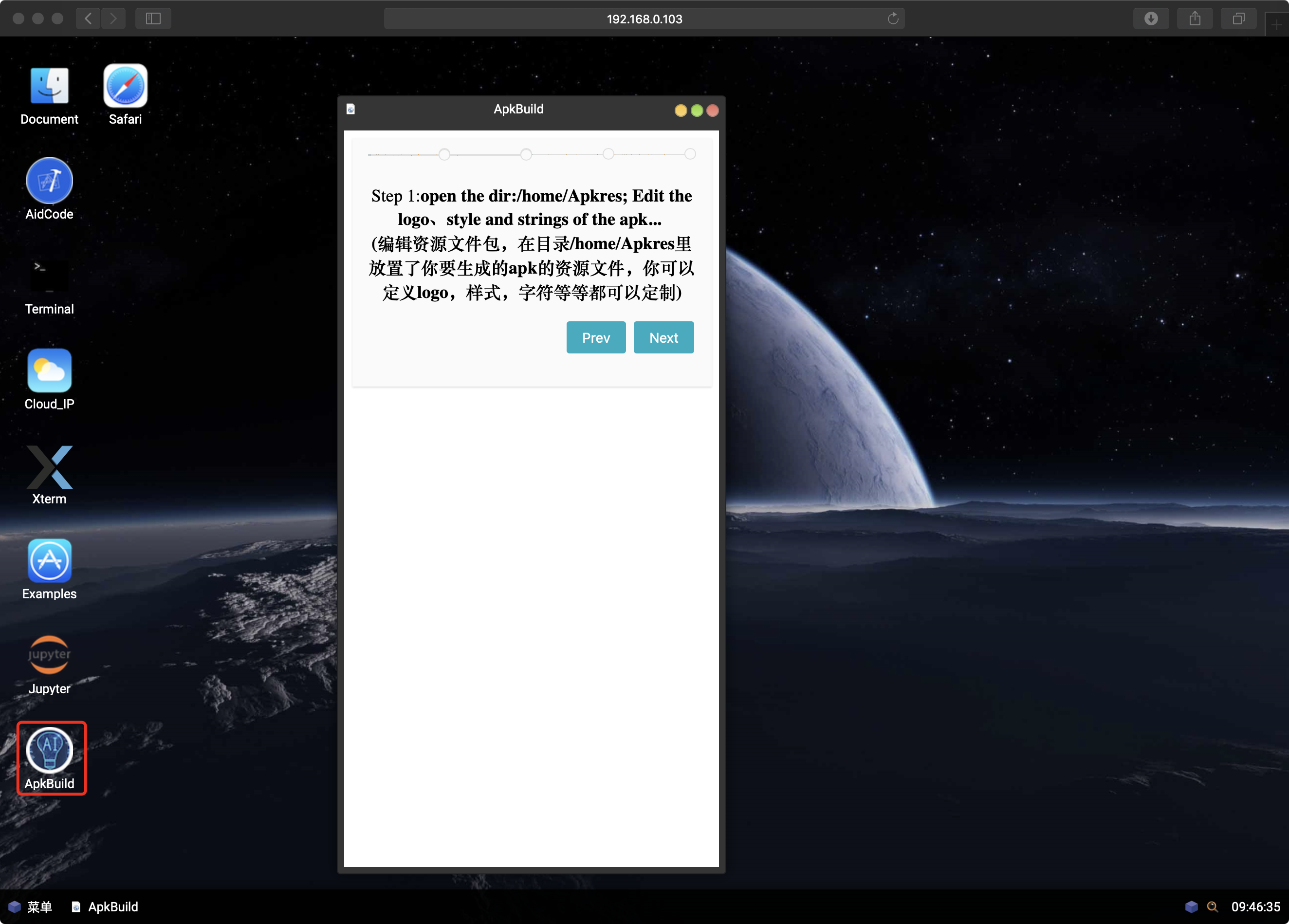Image resolution: width=1289 pixels, height=924 pixels.
Task: Open the Cloud_IP weather icon
Action: (x=50, y=371)
